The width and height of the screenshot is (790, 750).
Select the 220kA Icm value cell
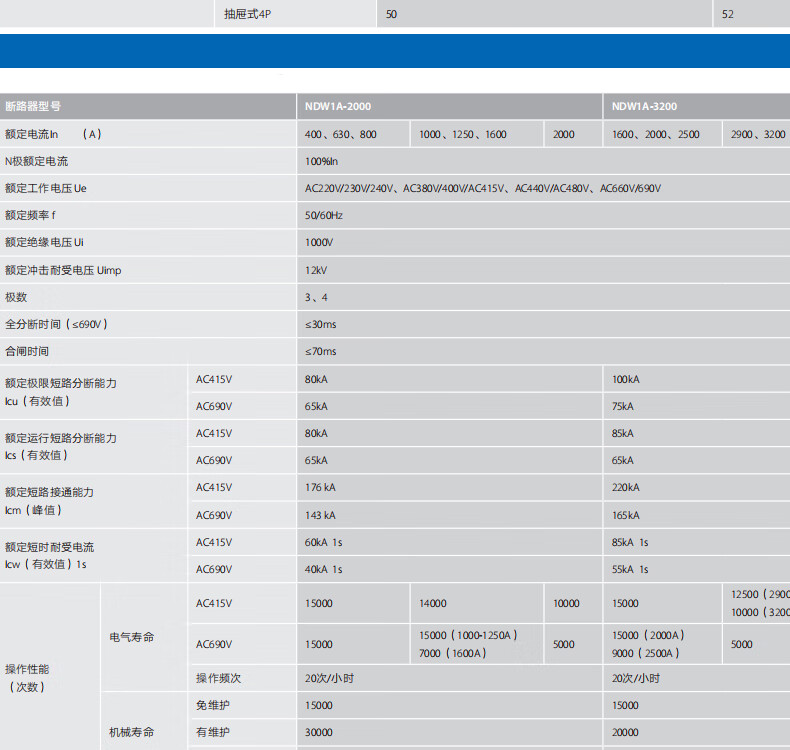626,488
